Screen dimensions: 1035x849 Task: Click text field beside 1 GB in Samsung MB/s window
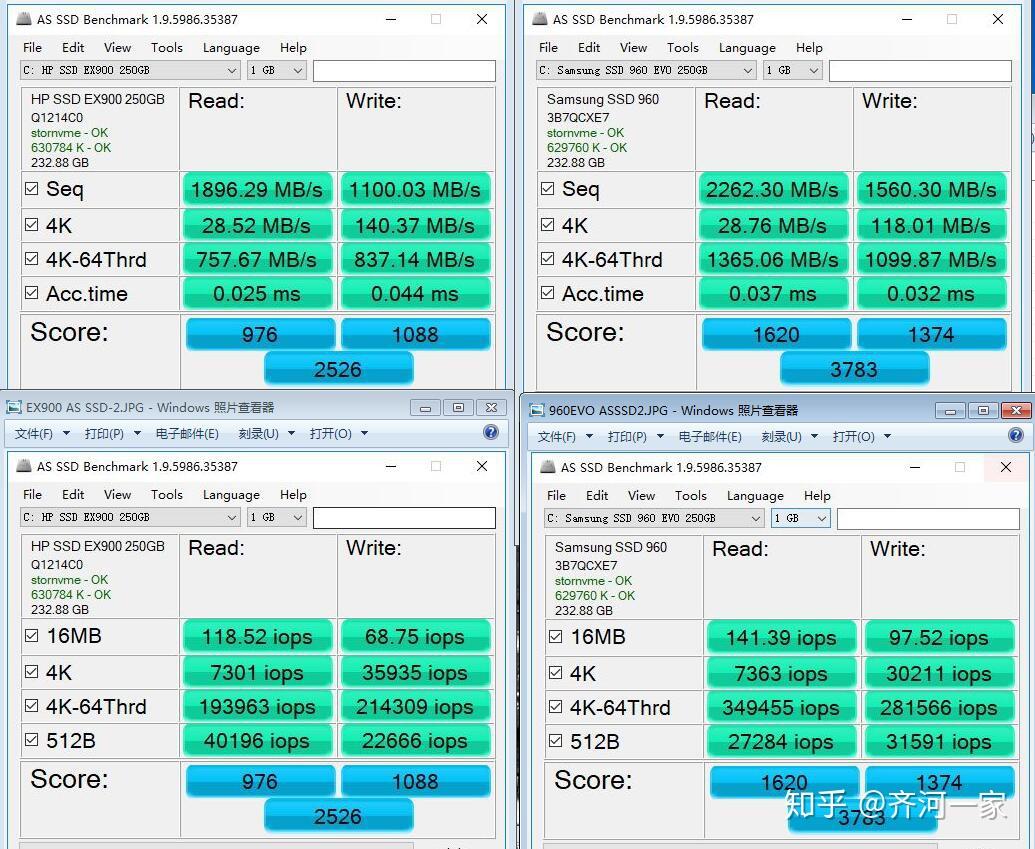click(x=920, y=71)
